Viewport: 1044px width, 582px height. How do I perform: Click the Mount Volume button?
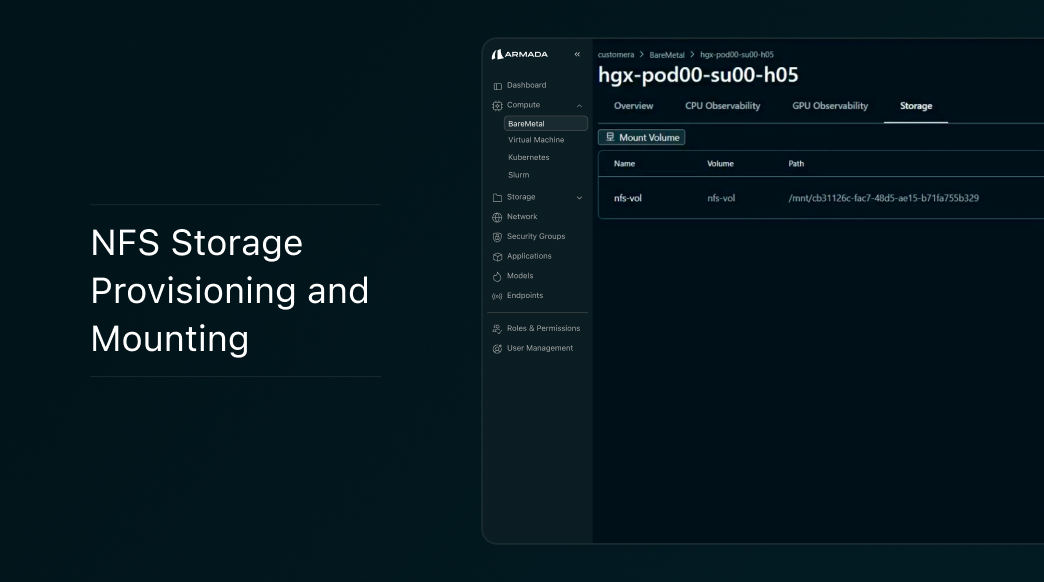coord(642,137)
